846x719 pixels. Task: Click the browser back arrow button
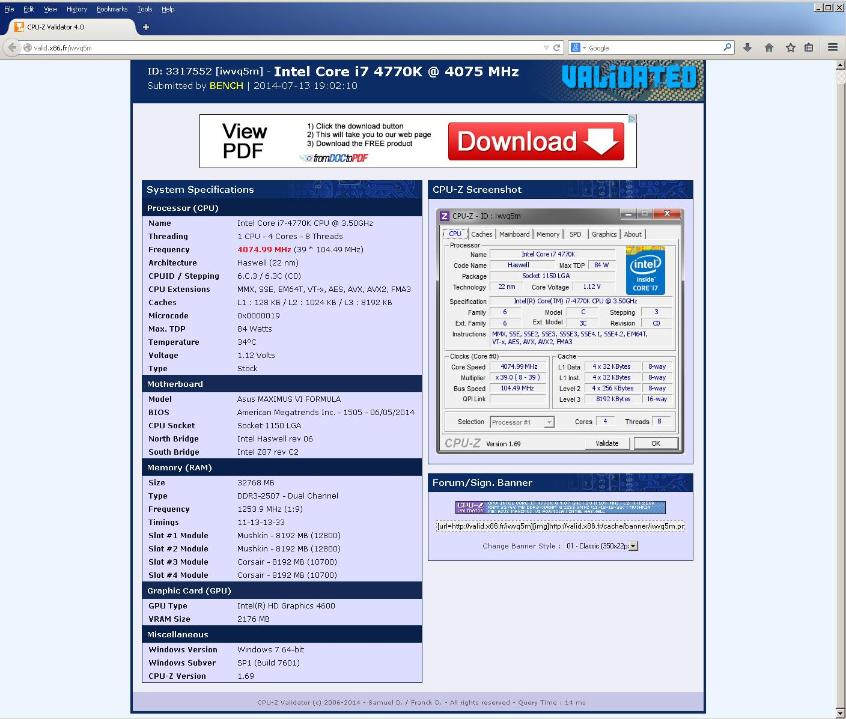[11, 47]
